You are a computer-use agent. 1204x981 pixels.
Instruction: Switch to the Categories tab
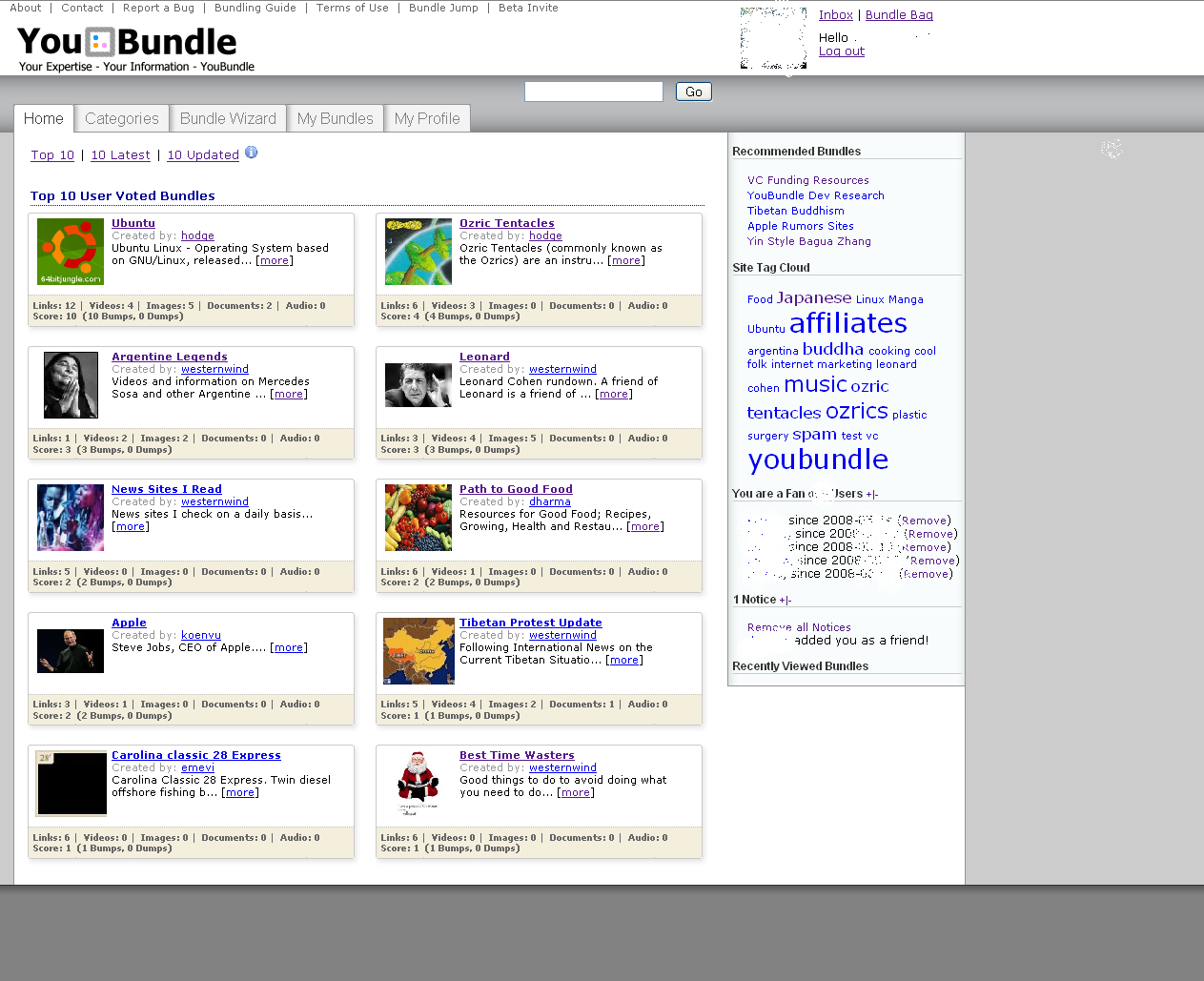[122, 119]
